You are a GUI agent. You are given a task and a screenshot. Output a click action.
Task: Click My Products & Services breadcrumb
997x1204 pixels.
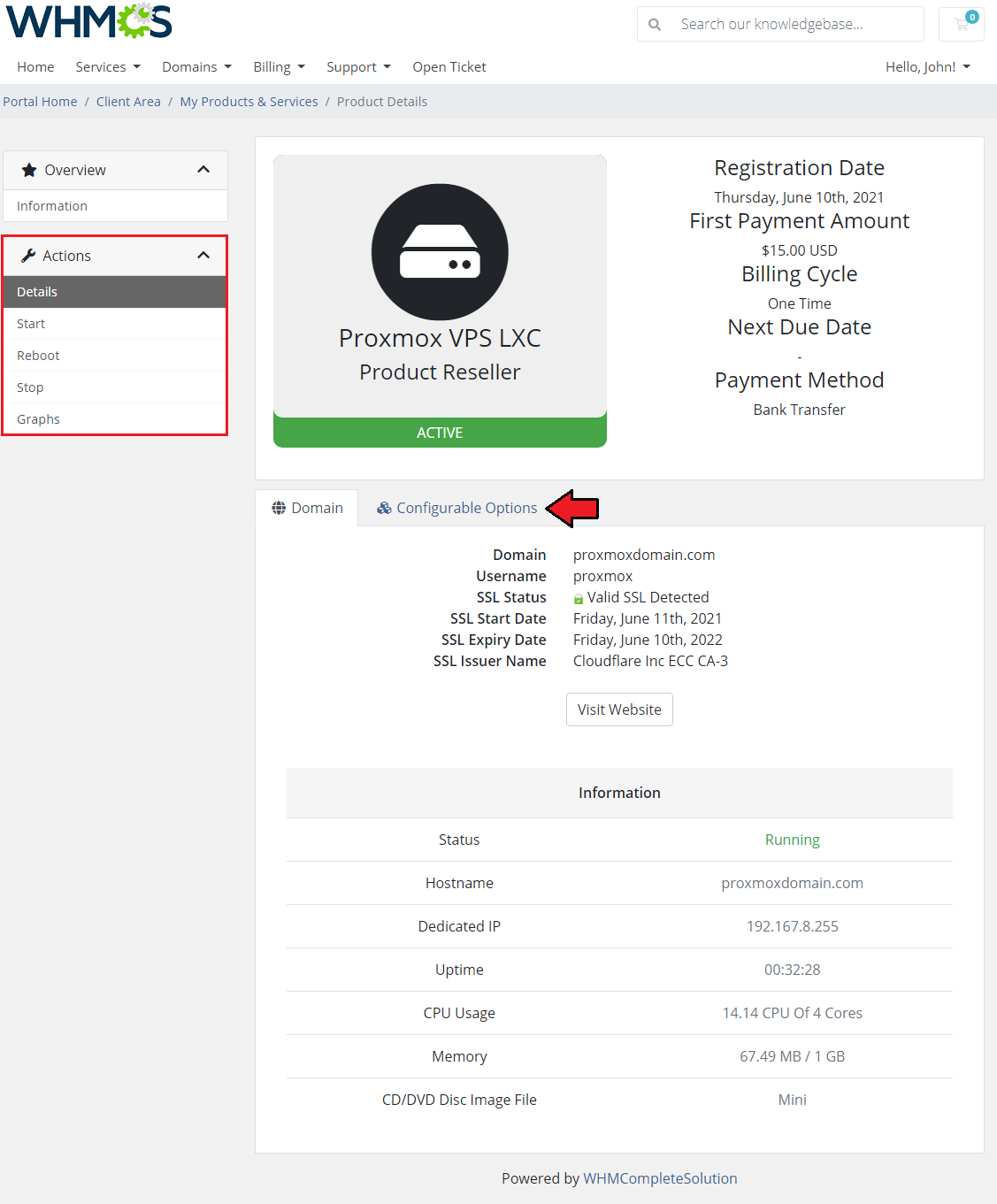pyautogui.click(x=249, y=102)
